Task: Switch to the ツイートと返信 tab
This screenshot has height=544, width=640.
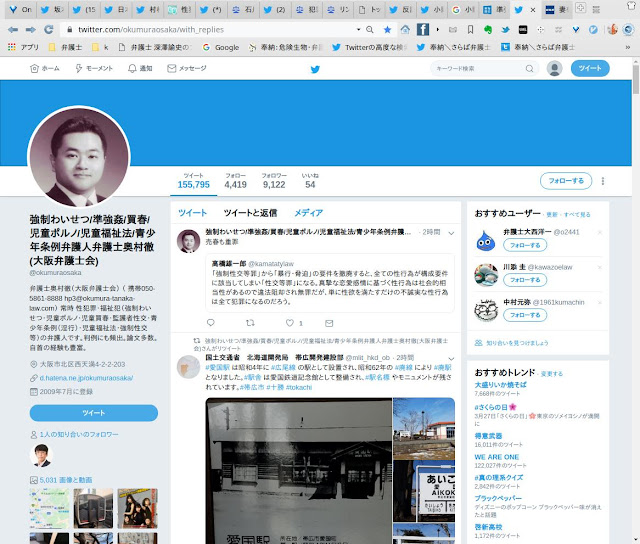Action: (x=250, y=213)
